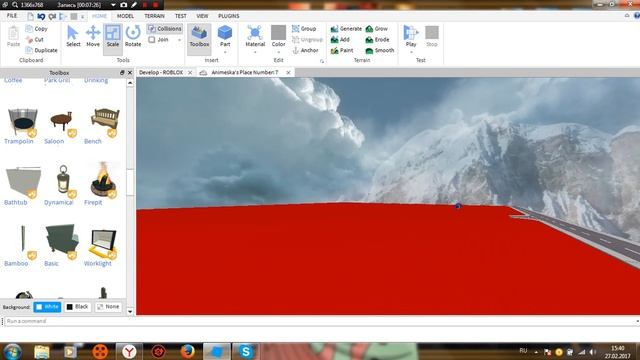This screenshot has width=640, height=360.
Task: Open Skype from the taskbar
Action: [246, 351]
